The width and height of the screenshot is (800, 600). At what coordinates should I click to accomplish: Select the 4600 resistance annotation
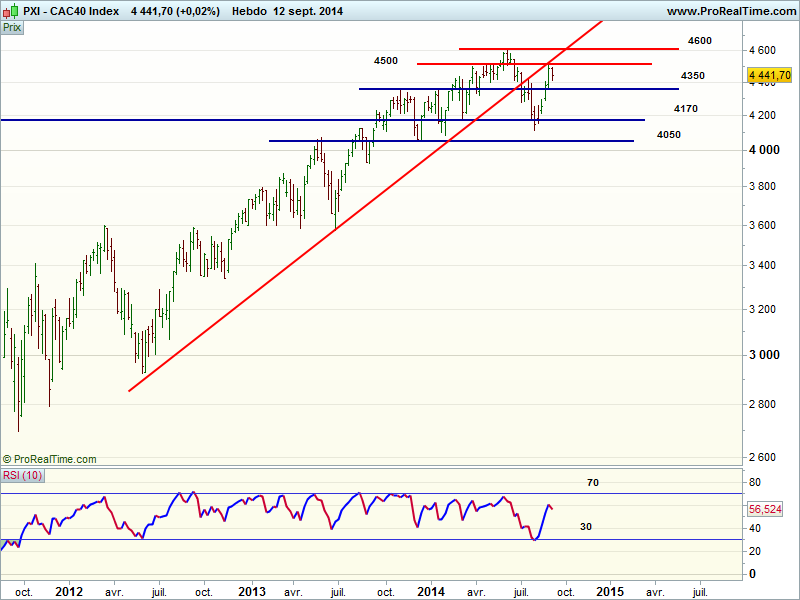pos(700,41)
